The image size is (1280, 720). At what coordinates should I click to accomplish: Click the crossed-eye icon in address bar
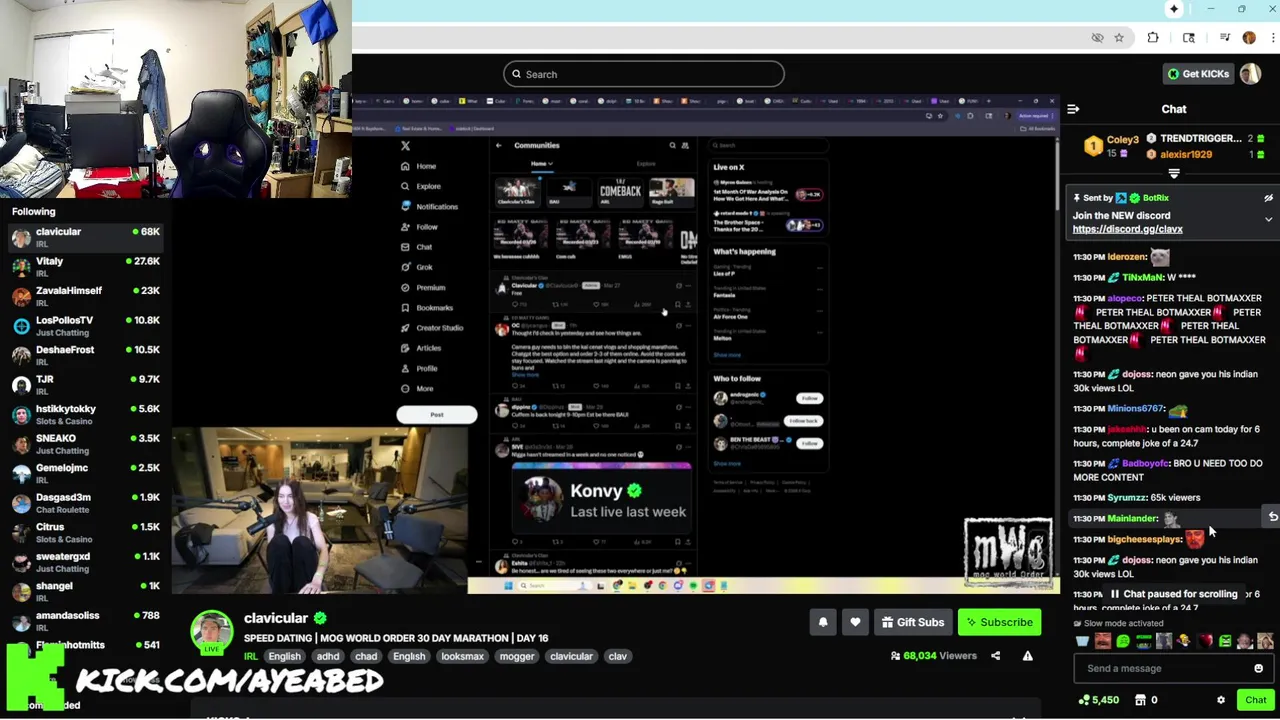1097,38
